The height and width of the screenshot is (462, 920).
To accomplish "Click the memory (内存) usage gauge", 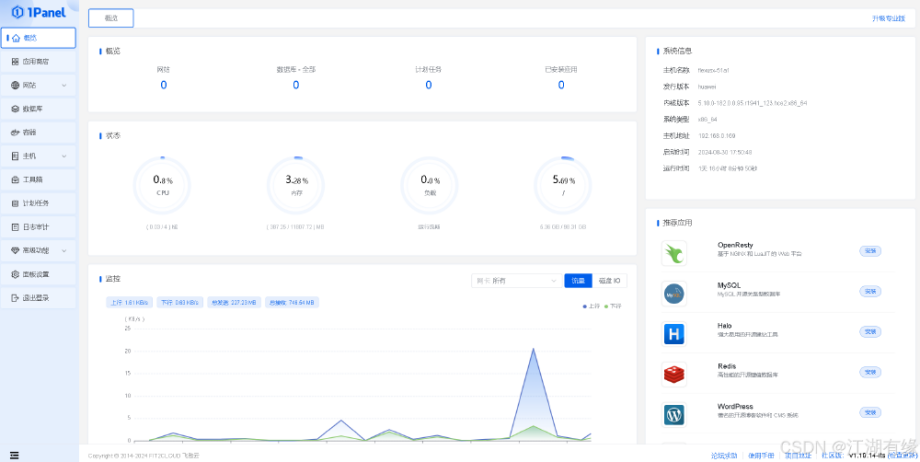I will (296, 185).
